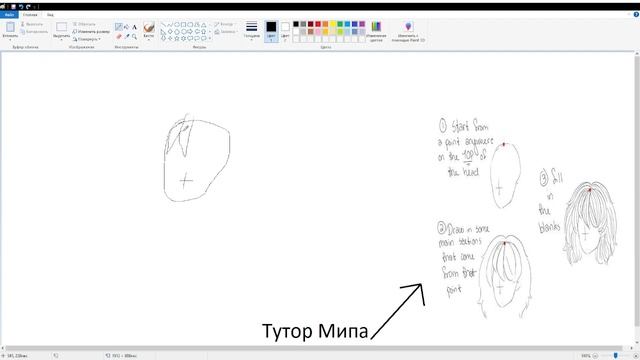
Task: Activate the Color 2 box
Action: pos(285,31)
